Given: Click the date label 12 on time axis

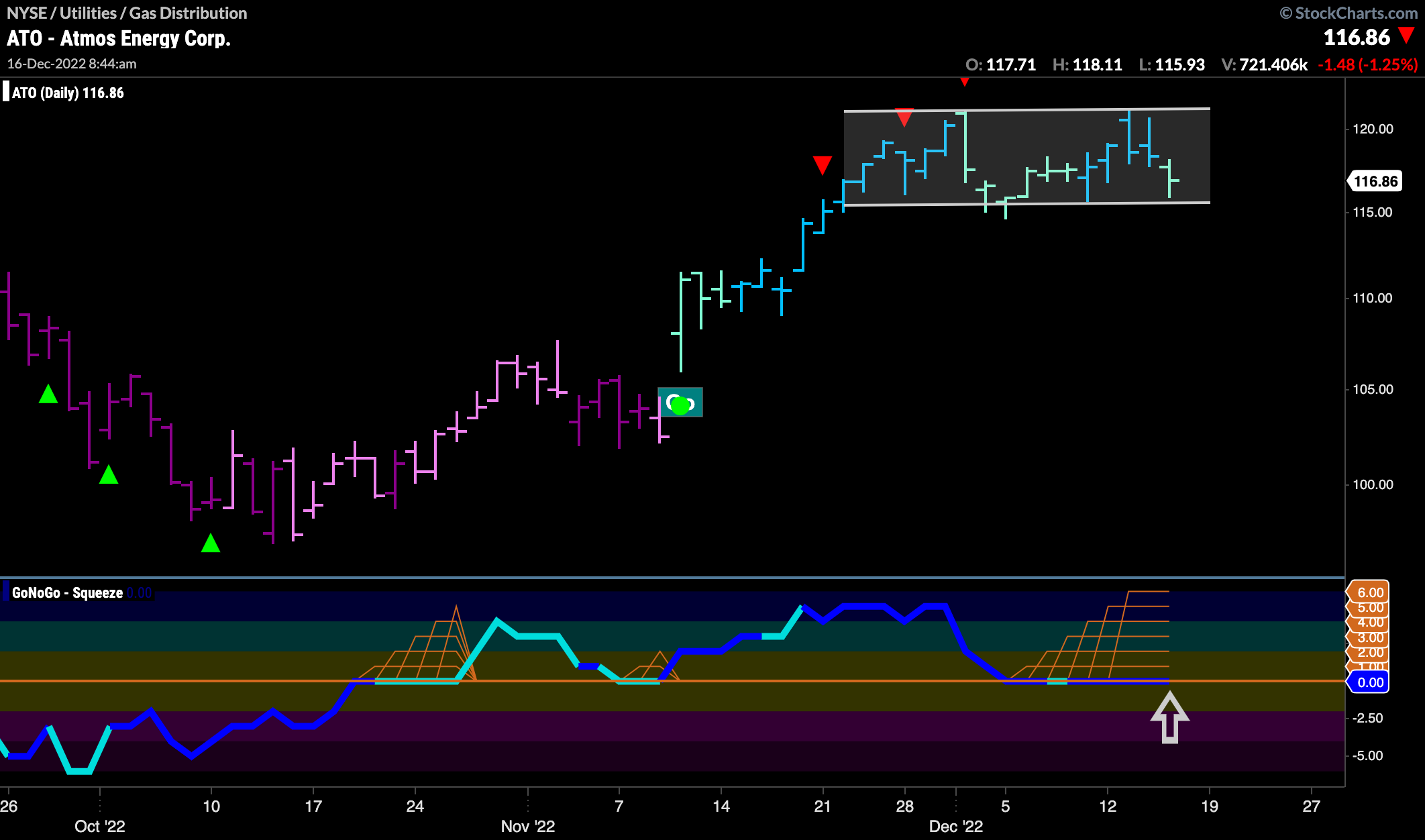Looking at the screenshot, I should pyautogui.click(x=1108, y=806).
